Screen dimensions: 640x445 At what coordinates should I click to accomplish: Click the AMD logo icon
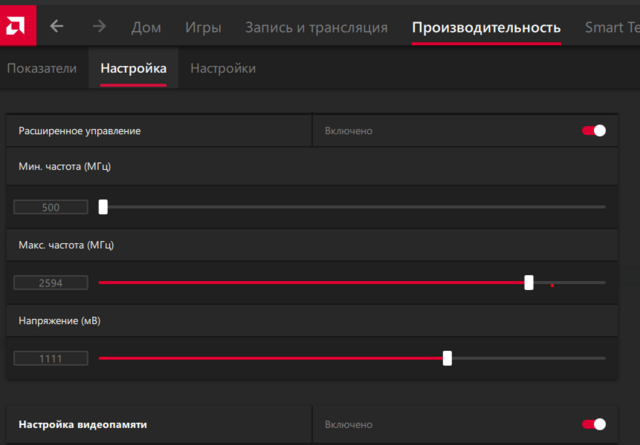point(18,25)
